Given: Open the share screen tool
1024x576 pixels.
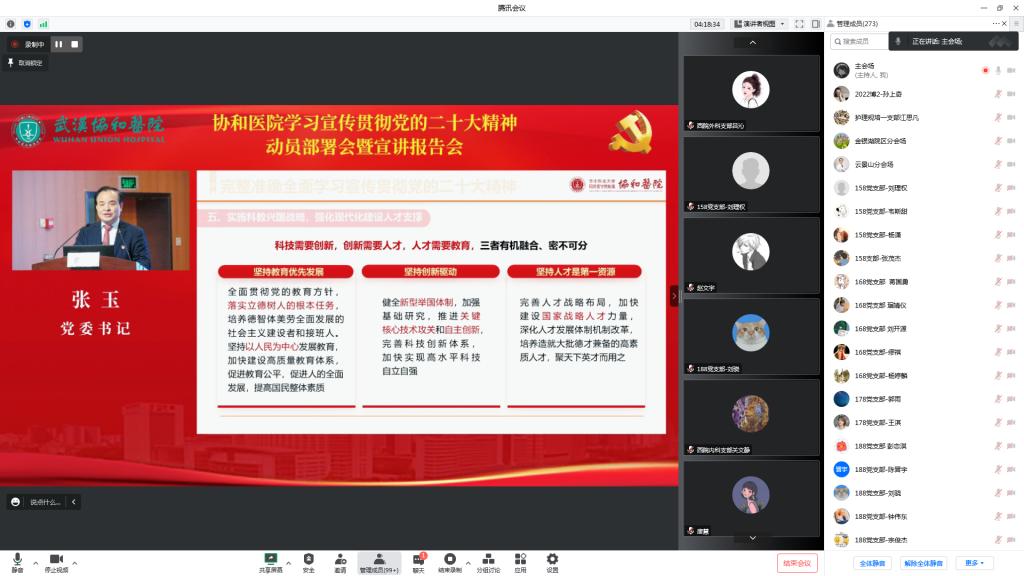Looking at the screenshot, I should [x=270, y=559].
